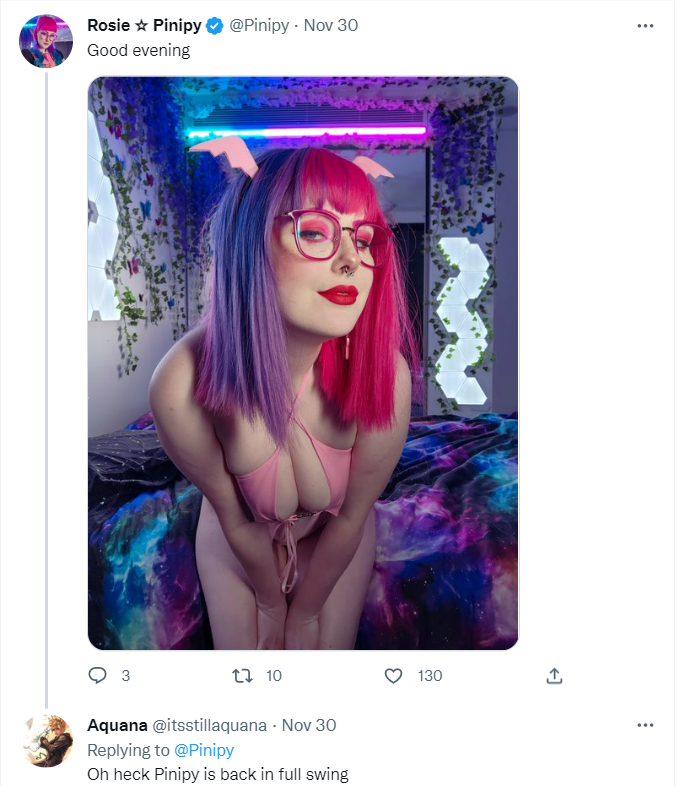
Task: Click the blue verified badge next to Pinipy
Action: click(214, 26)
